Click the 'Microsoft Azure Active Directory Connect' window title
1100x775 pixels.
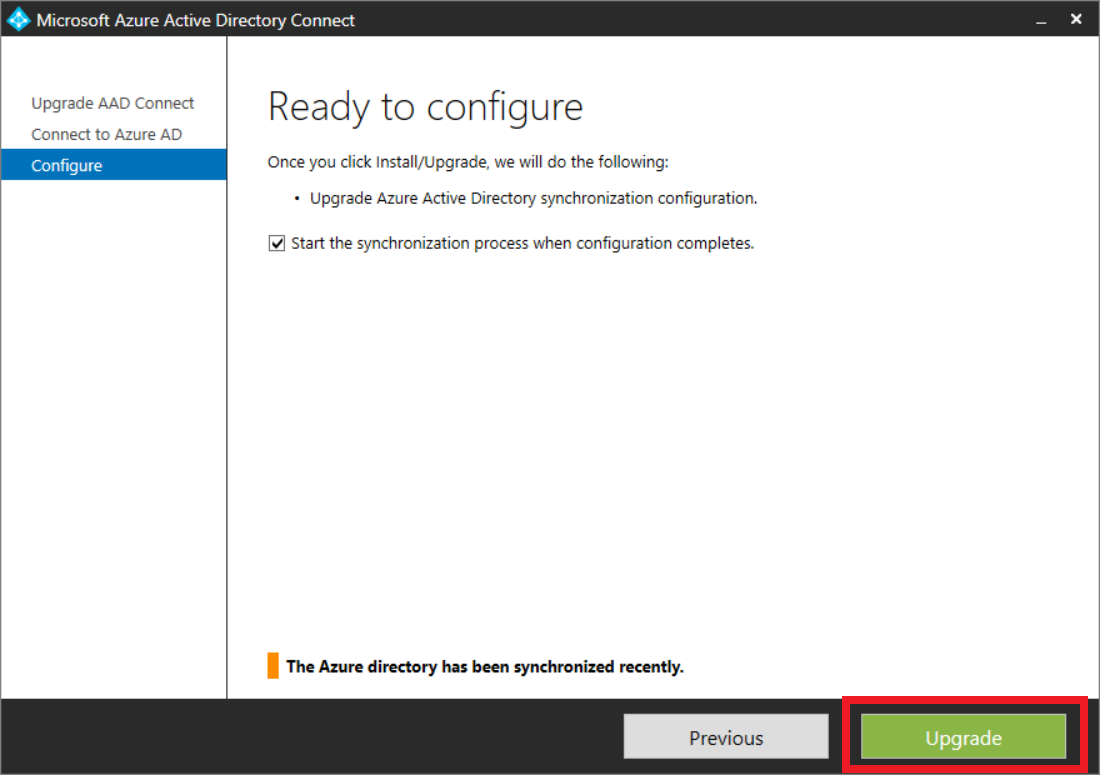point(196,19)
